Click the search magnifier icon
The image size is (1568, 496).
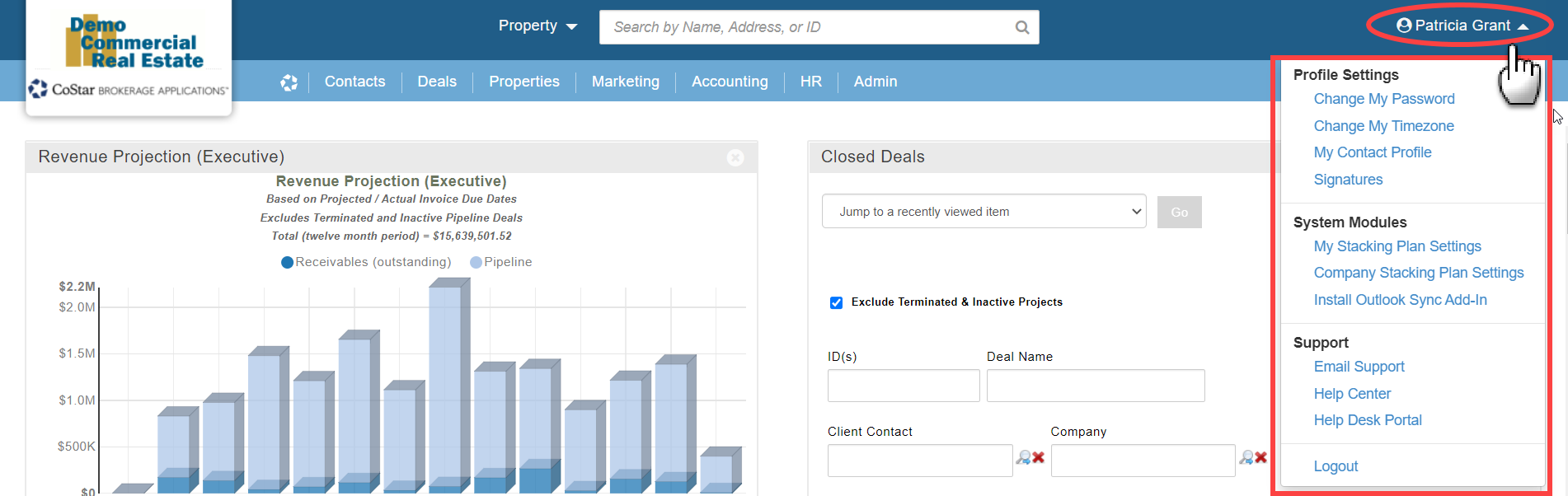[x=1021, y=27]
